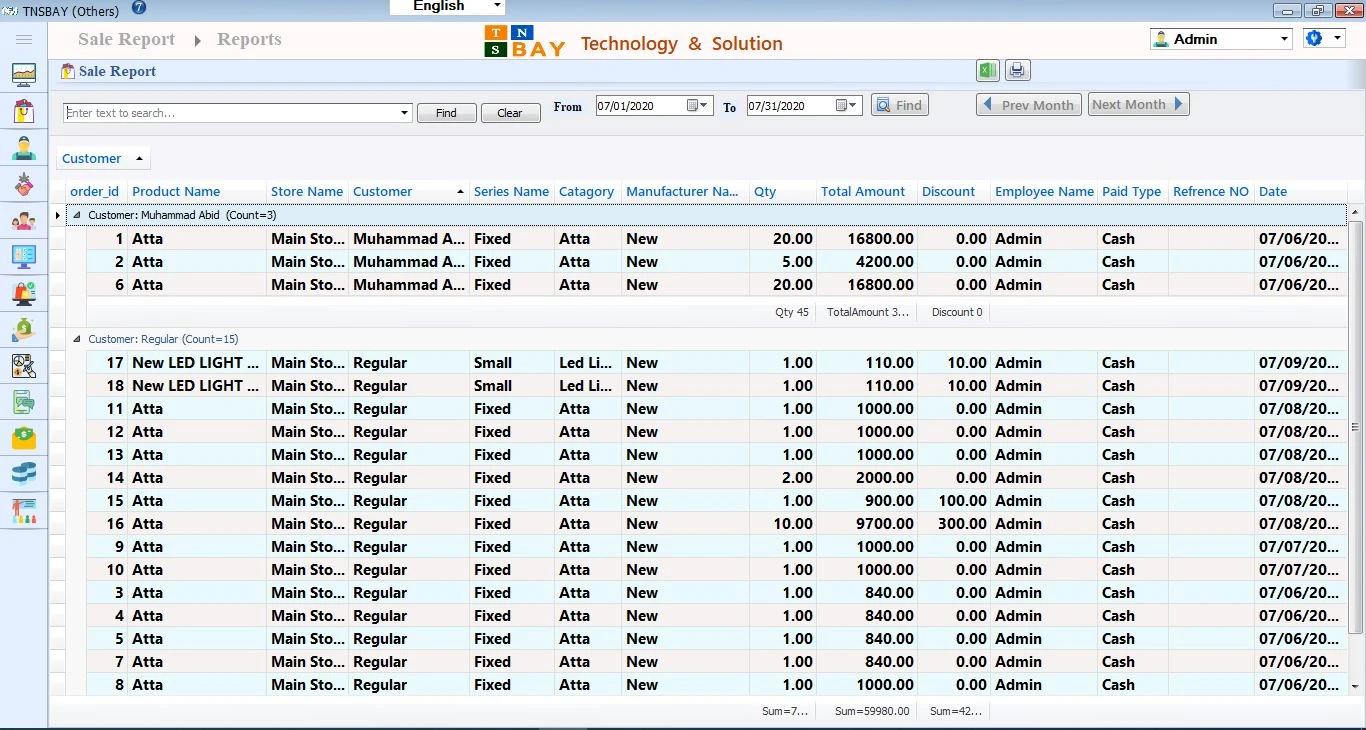Collapse the Regular customer group

[x=77, y=339]
